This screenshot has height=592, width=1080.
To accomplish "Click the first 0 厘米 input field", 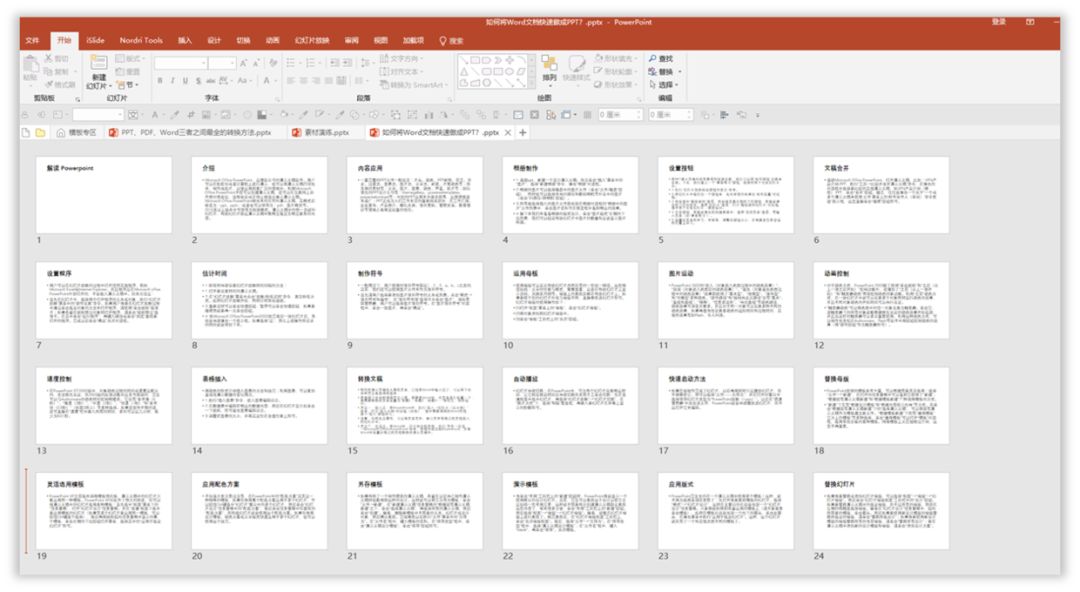I will pyautogui.click(x=620, y=115).
